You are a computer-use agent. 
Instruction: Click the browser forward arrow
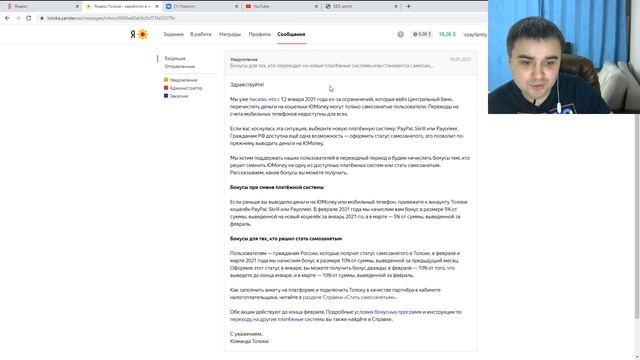pyautogui.click(x=18, y=18)
